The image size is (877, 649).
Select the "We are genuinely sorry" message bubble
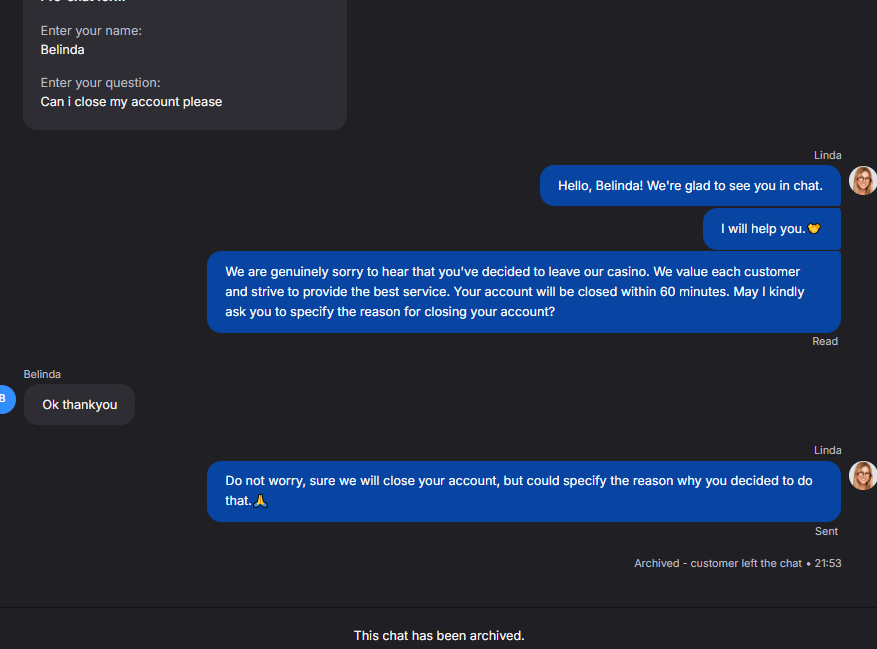click(x=523, y=291)
